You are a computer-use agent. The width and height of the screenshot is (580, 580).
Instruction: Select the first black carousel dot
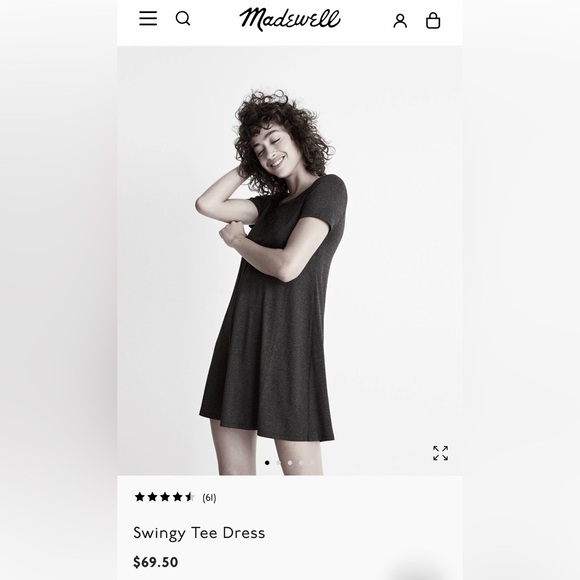[267, 462]
